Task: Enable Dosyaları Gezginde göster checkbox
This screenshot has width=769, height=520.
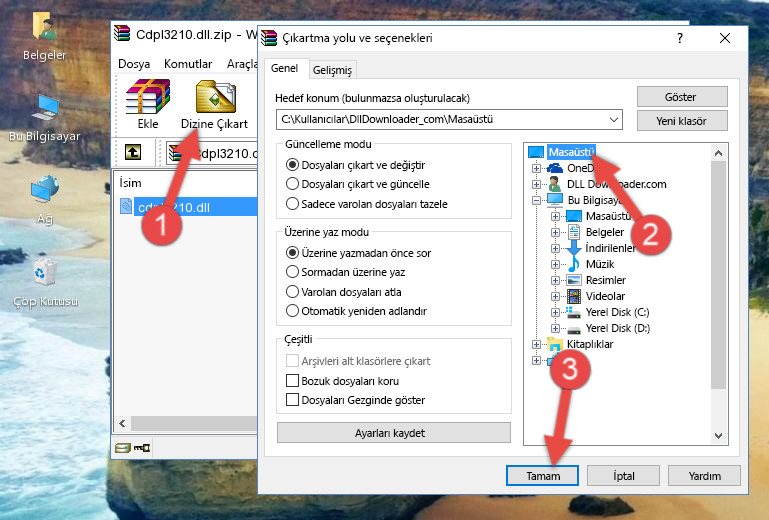Action: [x=293, y=400]
